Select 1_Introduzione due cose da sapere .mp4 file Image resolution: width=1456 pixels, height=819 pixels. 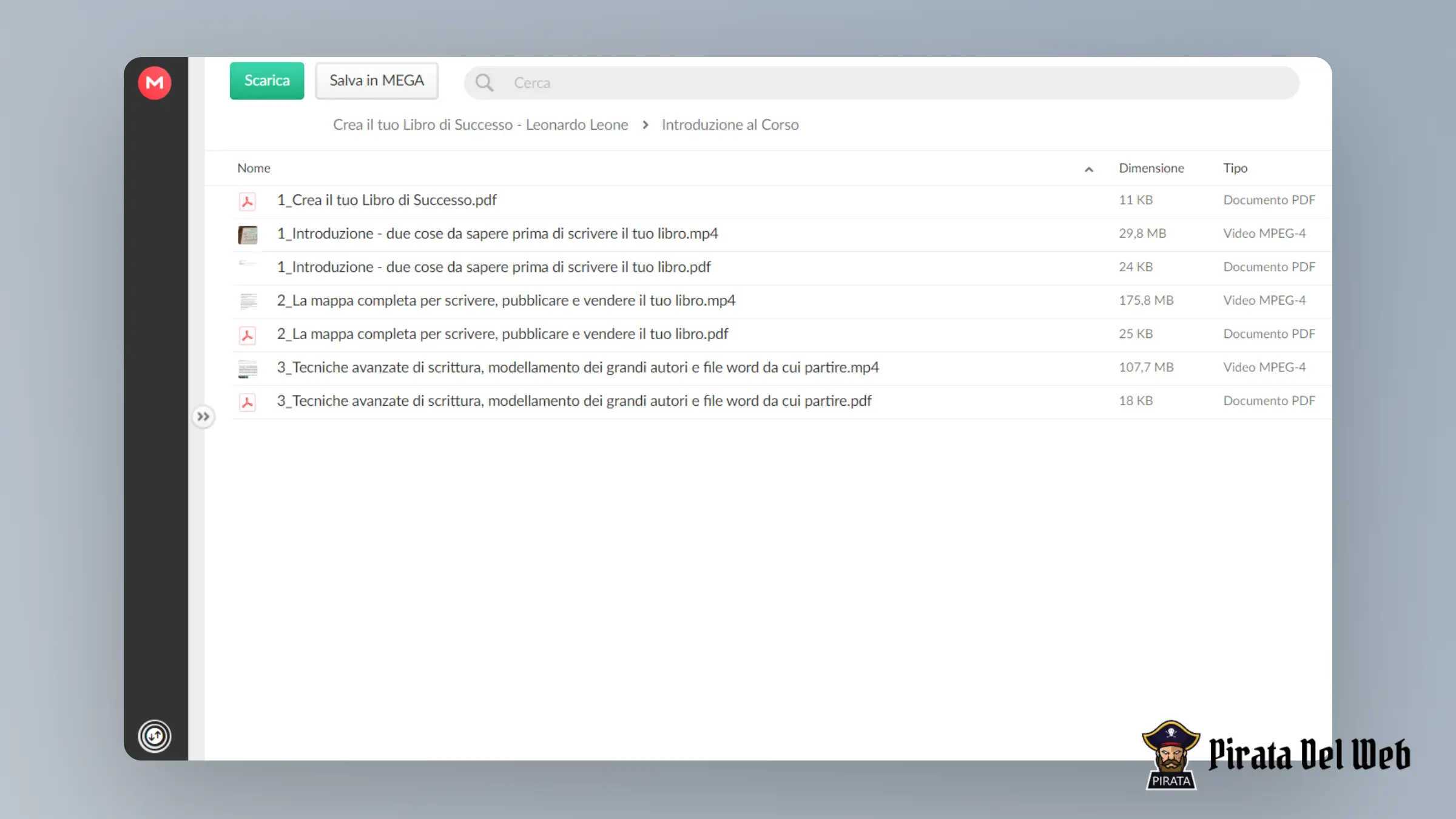pyautogui.click(x=497, y=234)
